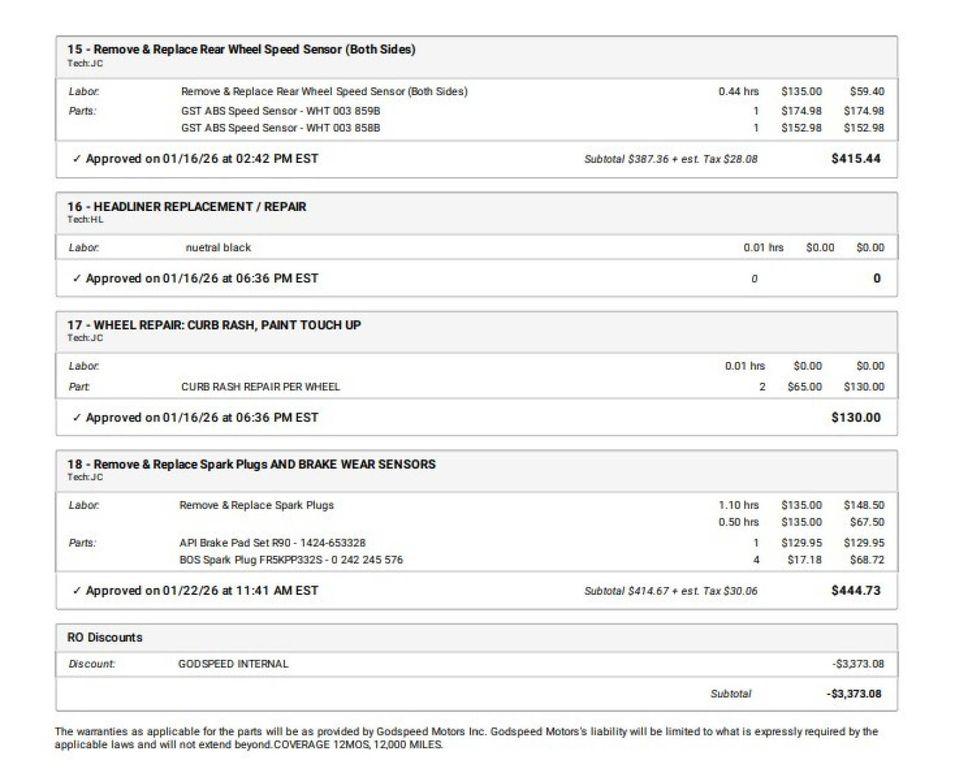
Task: Select the Headliner Replacement / Repair heading
Action: click(x=187, y=207)
